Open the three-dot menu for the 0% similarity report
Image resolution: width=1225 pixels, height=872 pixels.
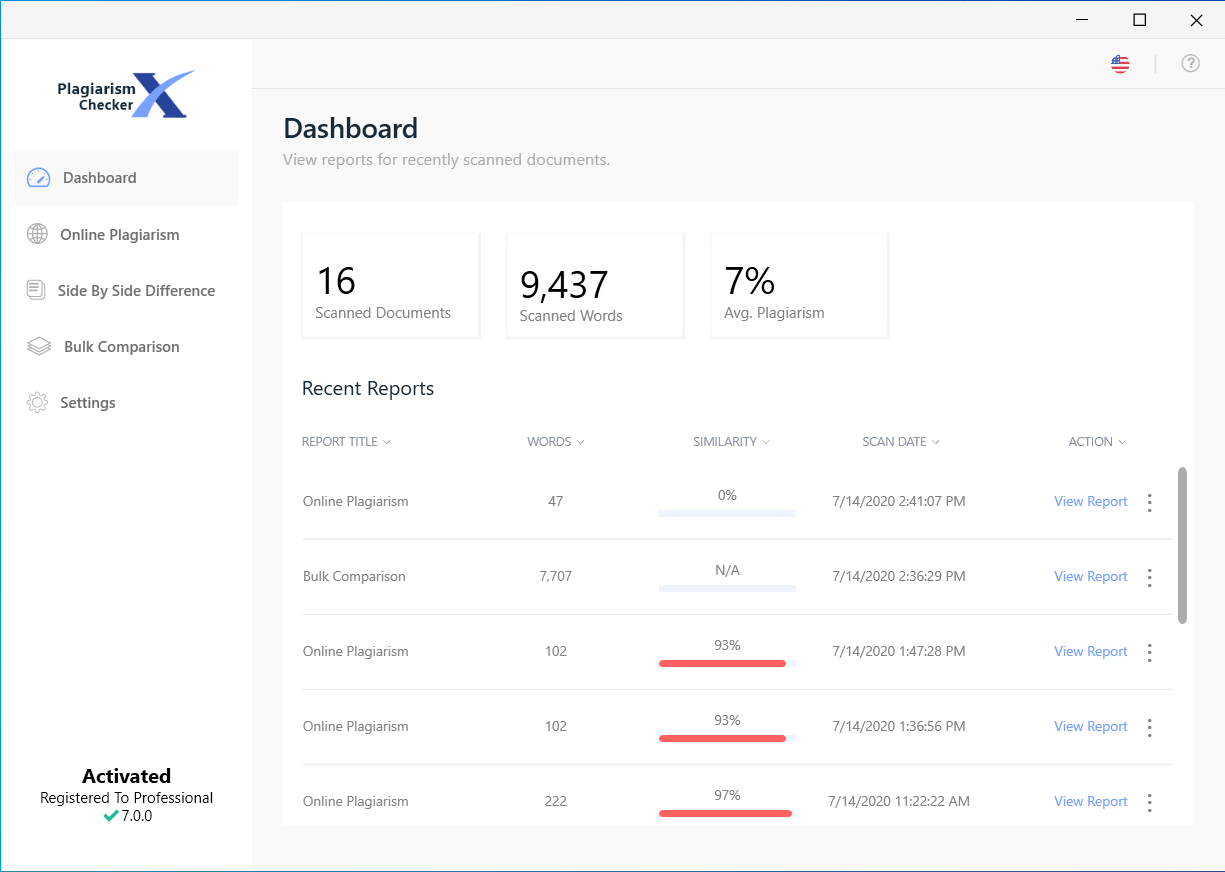click(x=1149, y=502)
